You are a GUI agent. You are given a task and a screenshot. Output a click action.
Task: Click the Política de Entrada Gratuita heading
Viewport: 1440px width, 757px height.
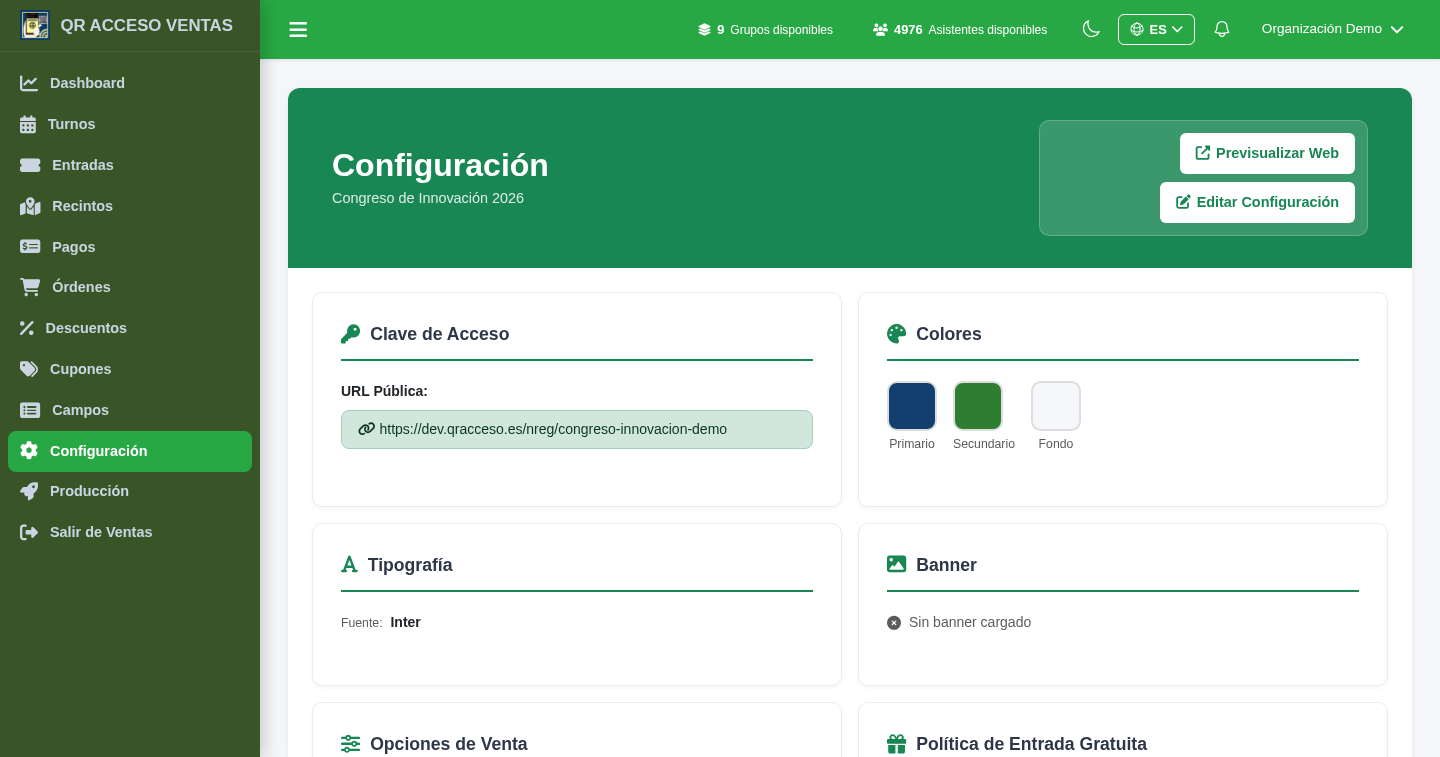pyautogui.click(x=1031, y=744)
